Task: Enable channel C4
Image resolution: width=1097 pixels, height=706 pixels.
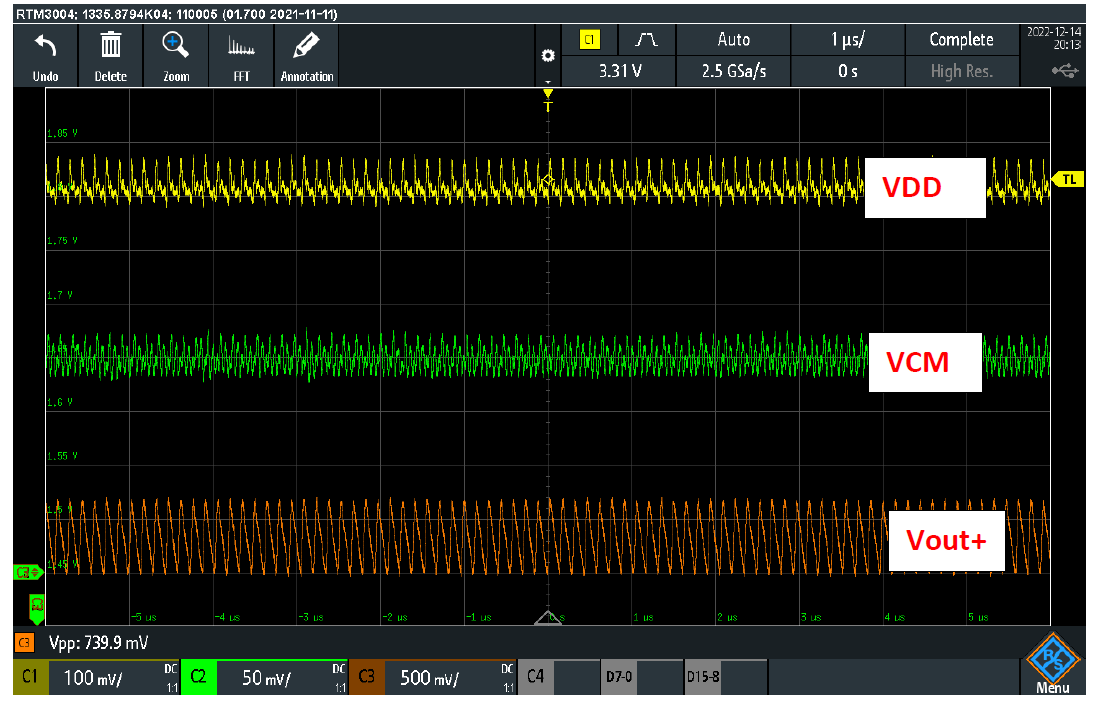Action: [x=534, y=677]
